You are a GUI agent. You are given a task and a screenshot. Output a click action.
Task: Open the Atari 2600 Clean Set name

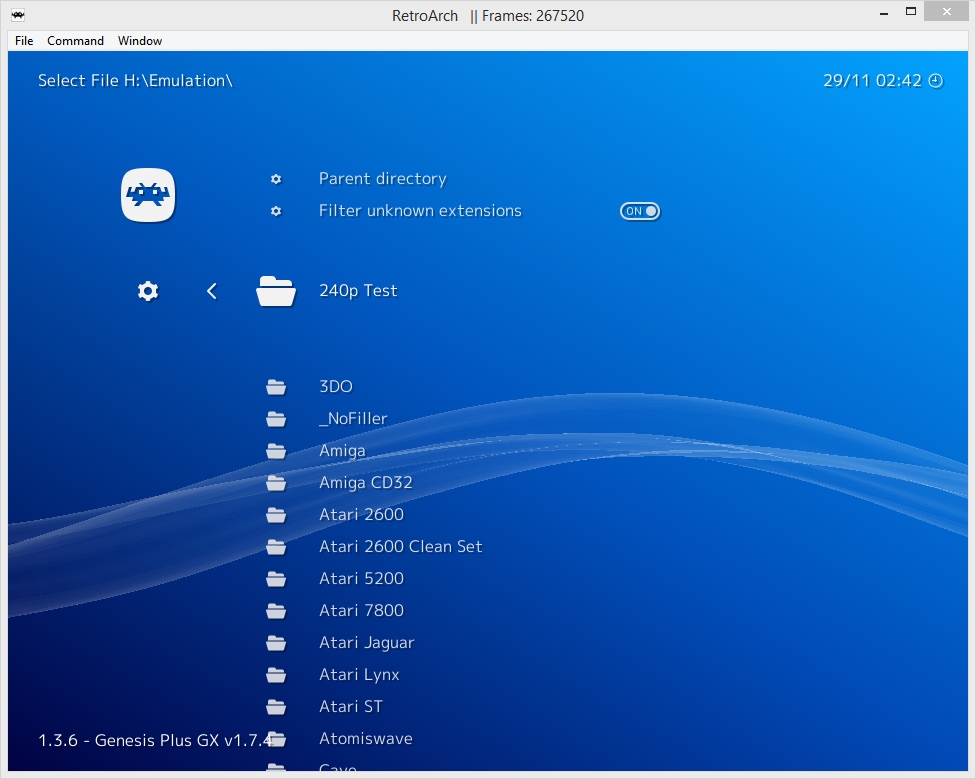point(401,546)
